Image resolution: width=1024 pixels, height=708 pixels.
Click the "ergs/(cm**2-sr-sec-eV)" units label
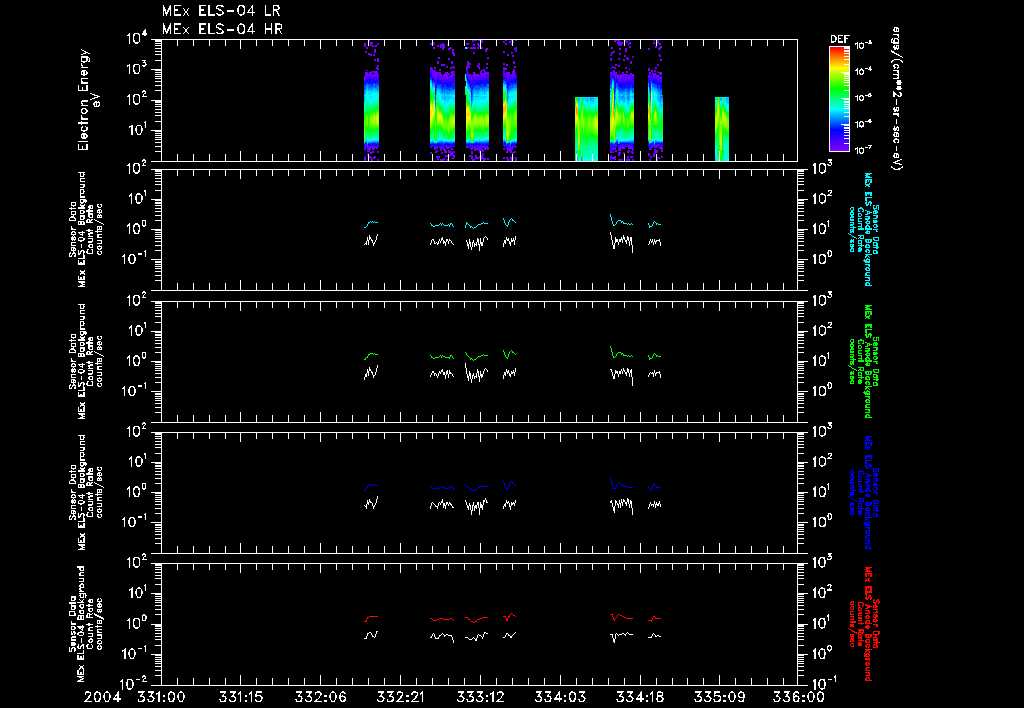[x=897, y=99]
